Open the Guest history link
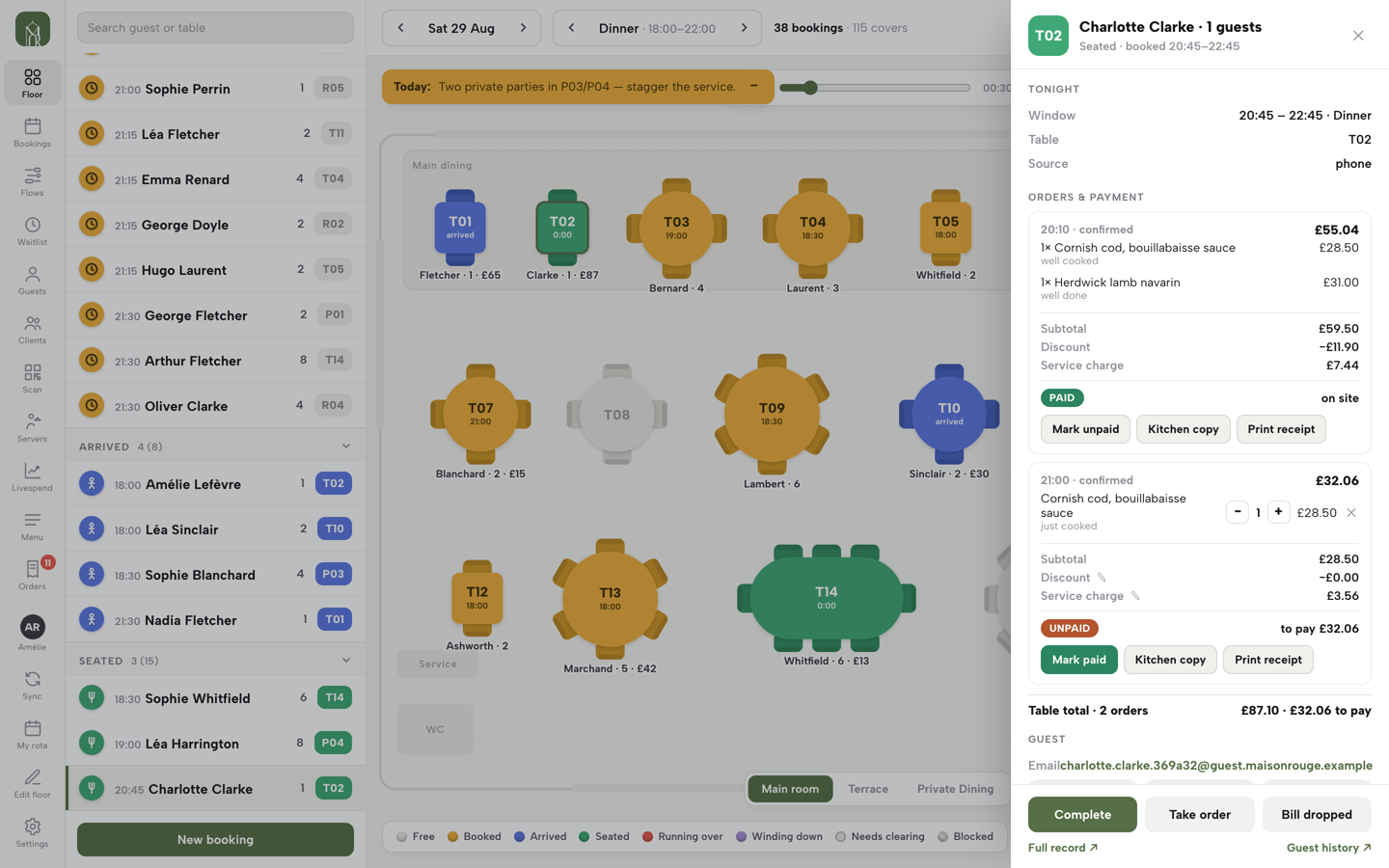This screenshot has width=1389, height=868. [1328, 848]
